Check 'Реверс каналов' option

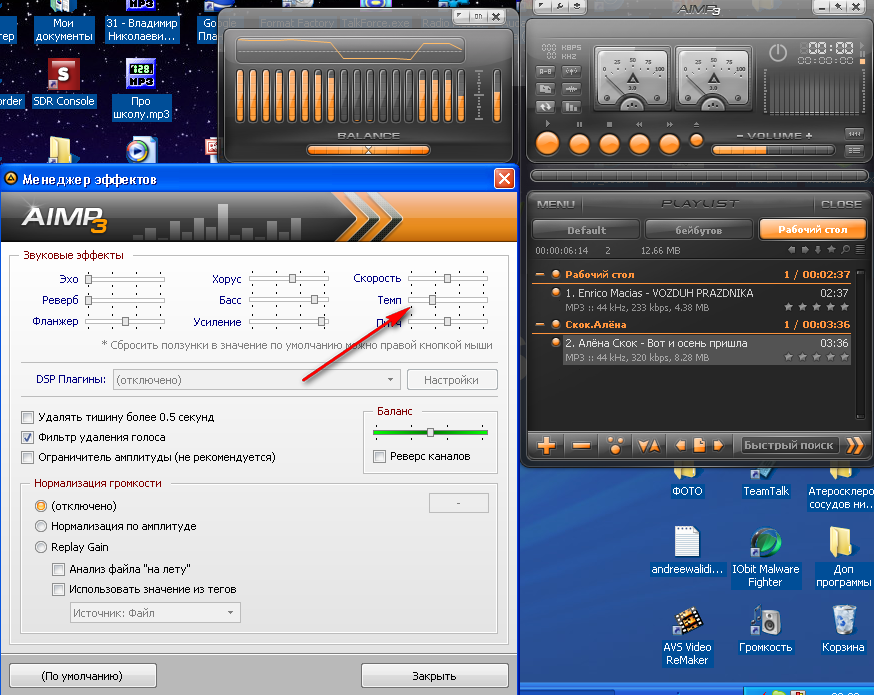[x=380, y=456]
